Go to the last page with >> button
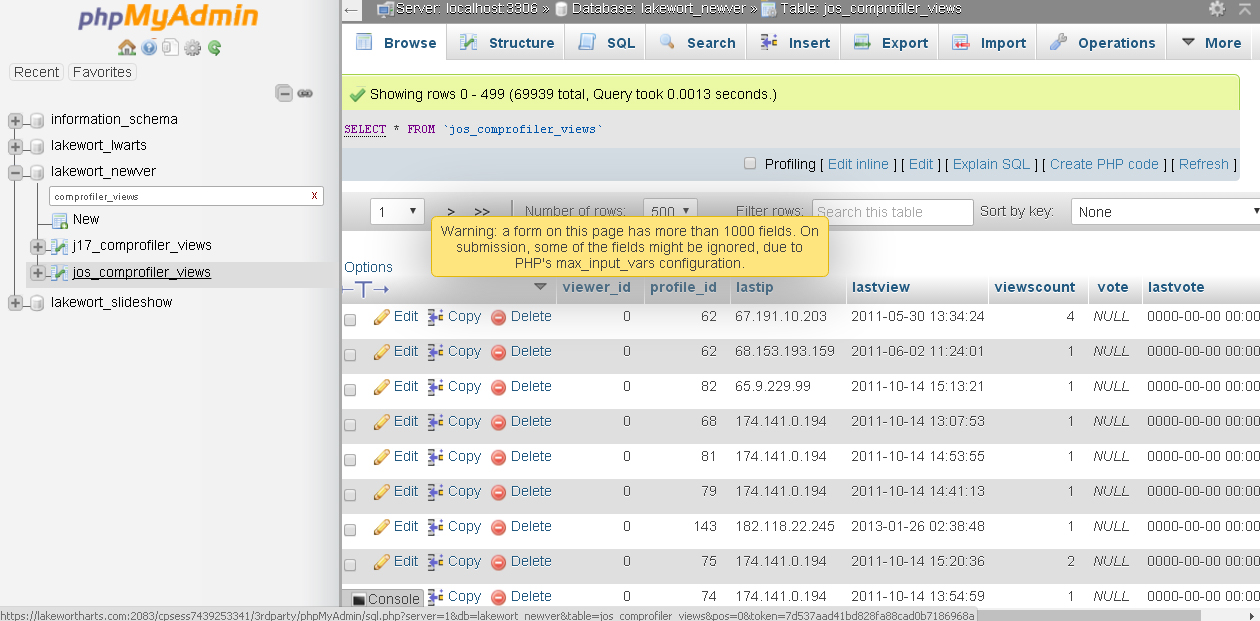The height and width of the screenshot is (621, 1260). 482,212
